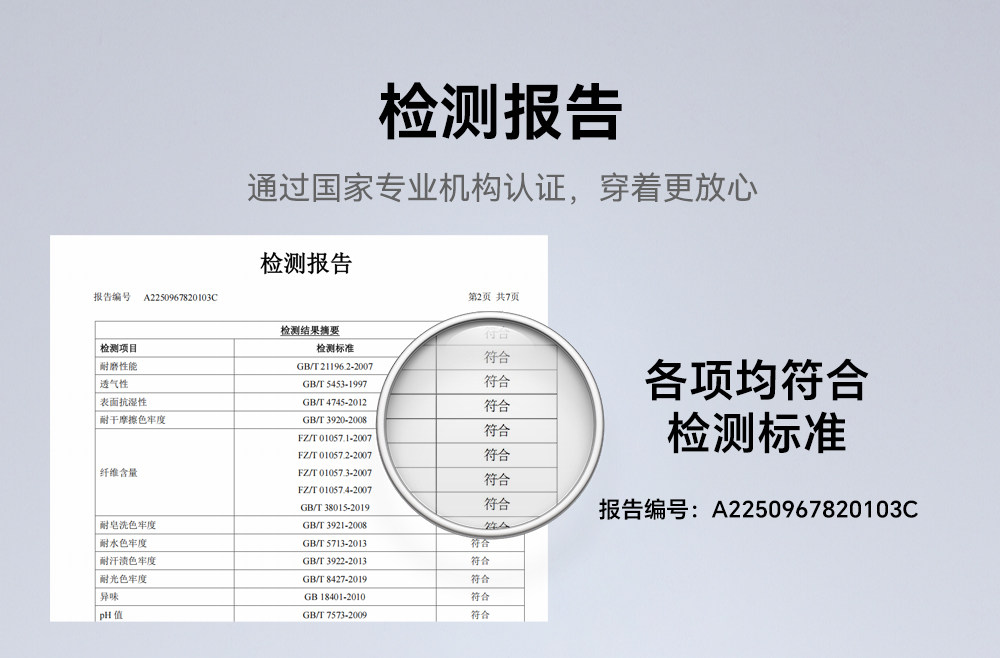Click the 耐皂洗色牢度 row label
This screenshot has height=658, width=1000.
coord(127,525)
